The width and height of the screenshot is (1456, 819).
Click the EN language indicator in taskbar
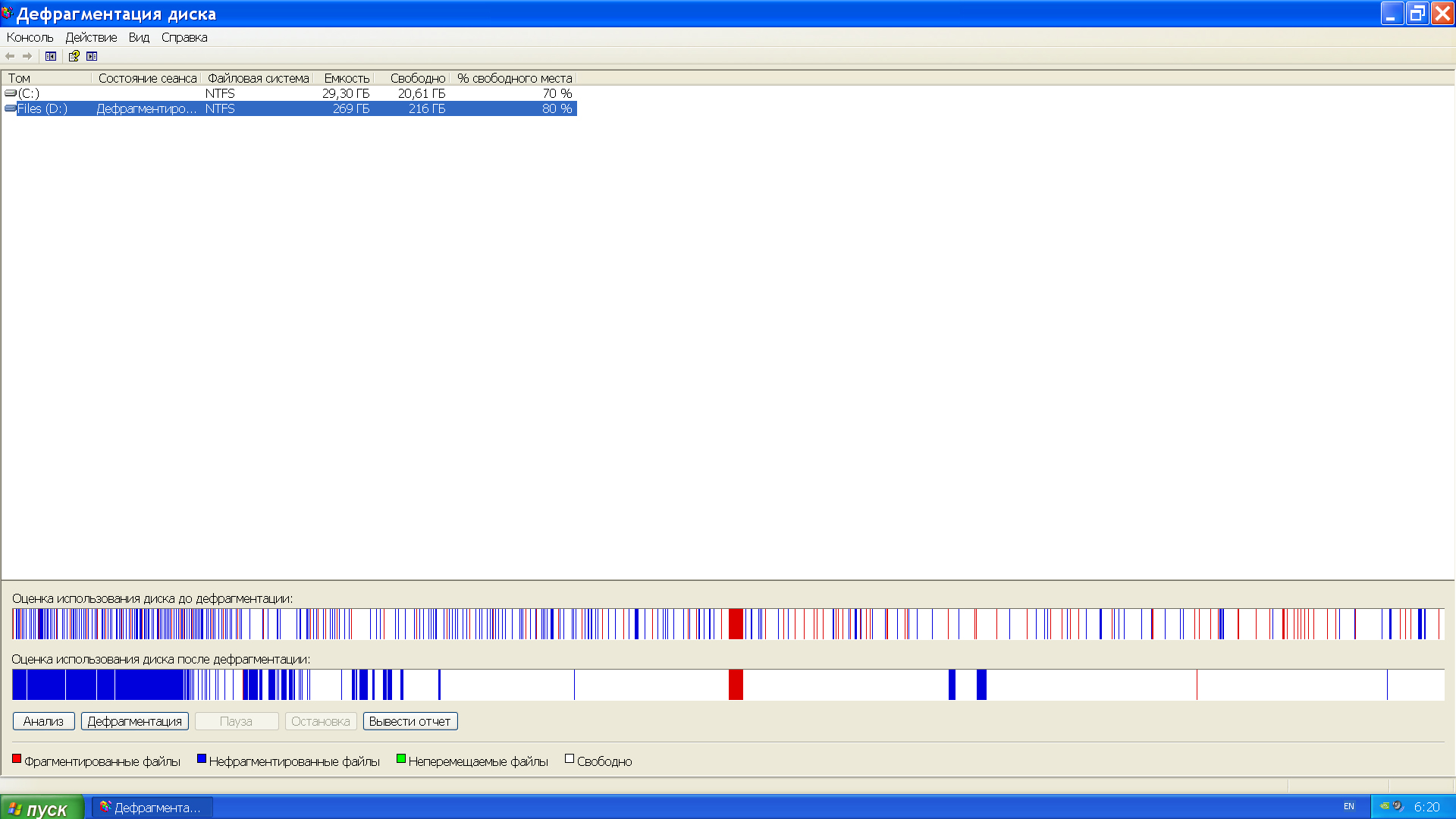coord(1348,806)
